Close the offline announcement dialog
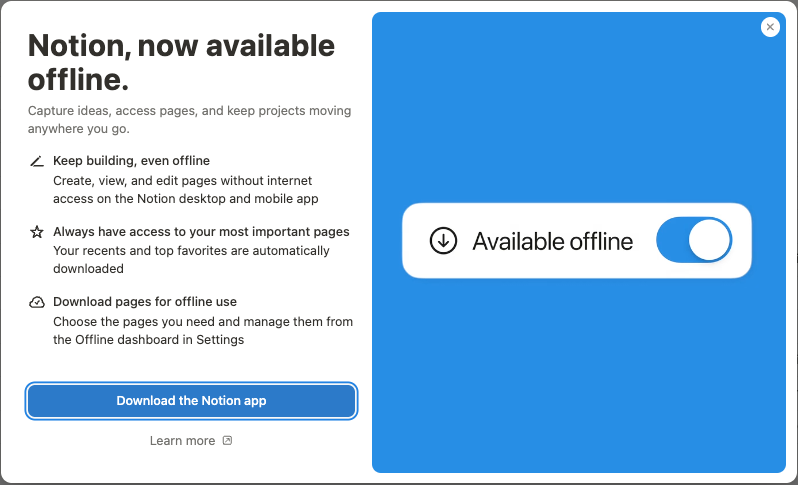798x485 pixels. coord(770,27)
